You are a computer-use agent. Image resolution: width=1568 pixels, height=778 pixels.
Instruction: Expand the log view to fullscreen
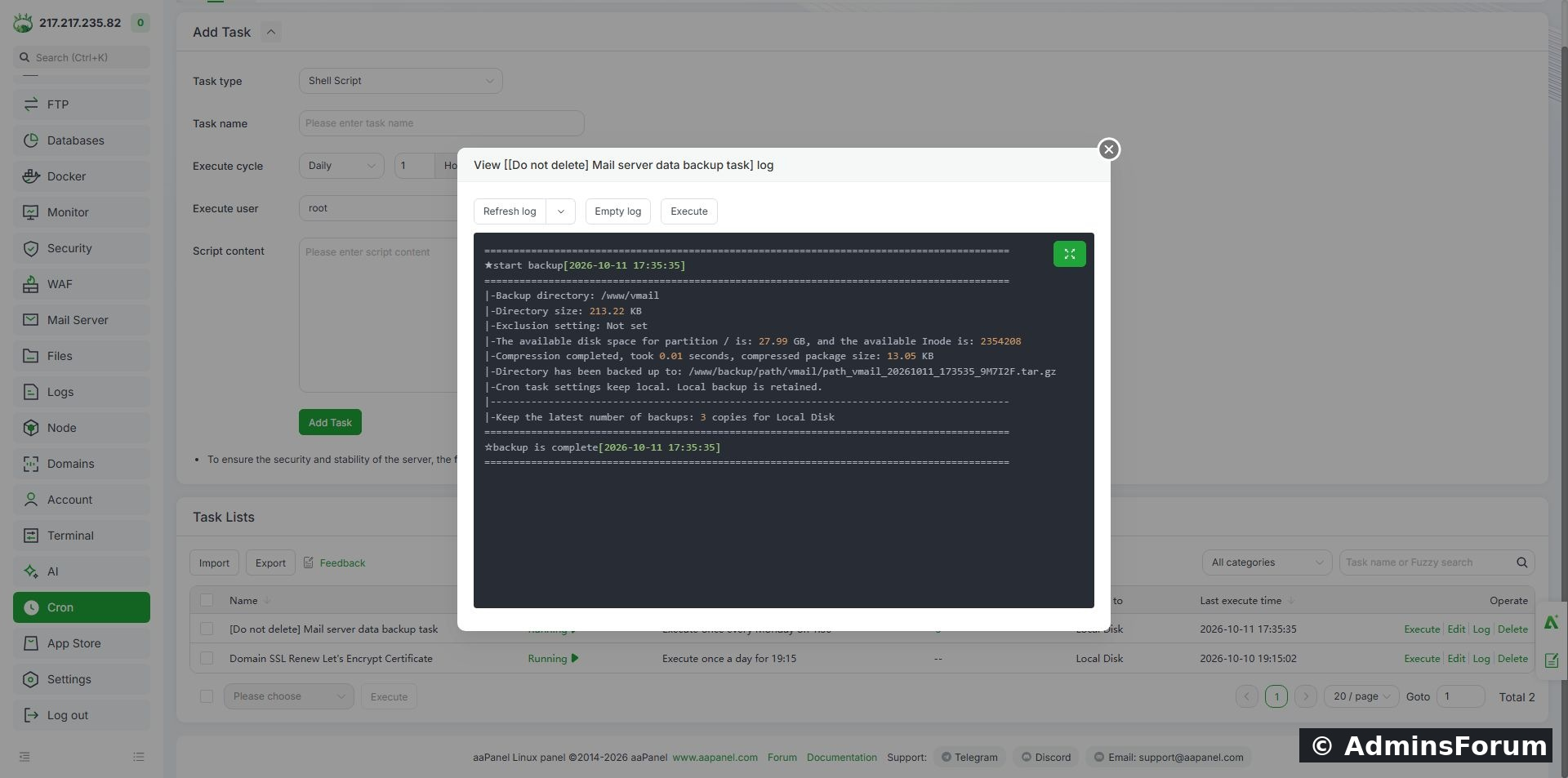coord(1069,254)
